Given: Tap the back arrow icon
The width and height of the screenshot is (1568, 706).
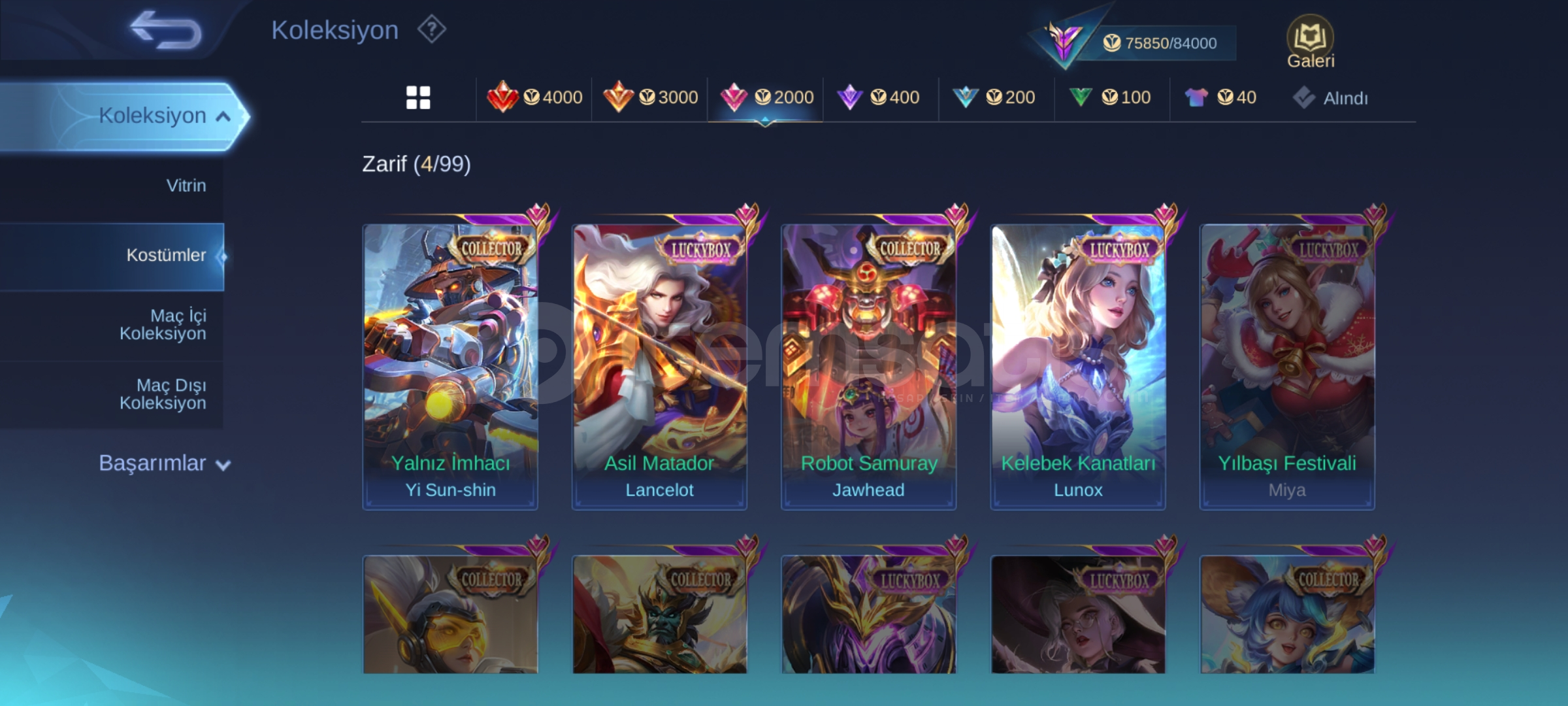Looking at the screenshot, I should (x=166, y=30).
